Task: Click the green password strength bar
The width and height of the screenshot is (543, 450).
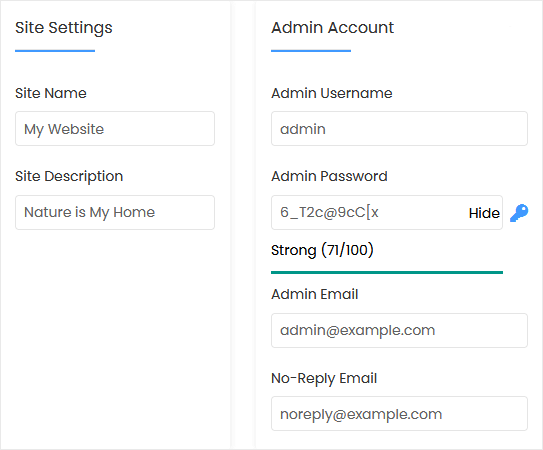Action: tap(387, 272)
